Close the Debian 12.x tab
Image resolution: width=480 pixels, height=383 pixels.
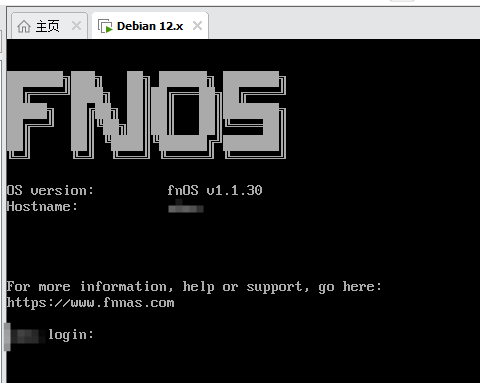pos(197,26)
